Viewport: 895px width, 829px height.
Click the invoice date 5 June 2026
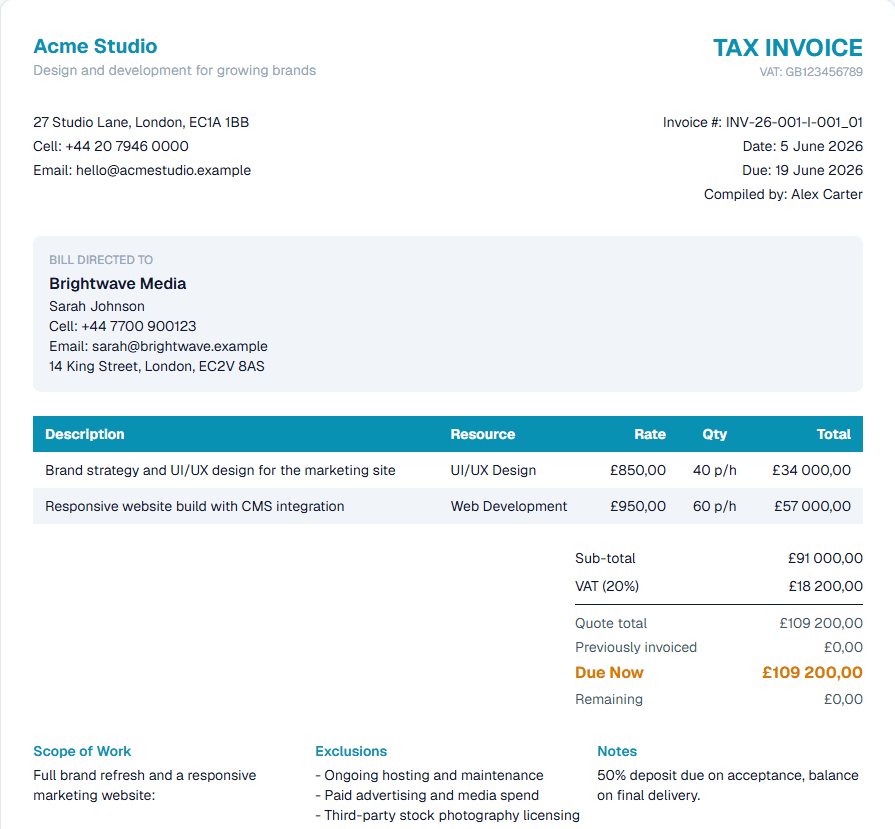pos(821,146)
